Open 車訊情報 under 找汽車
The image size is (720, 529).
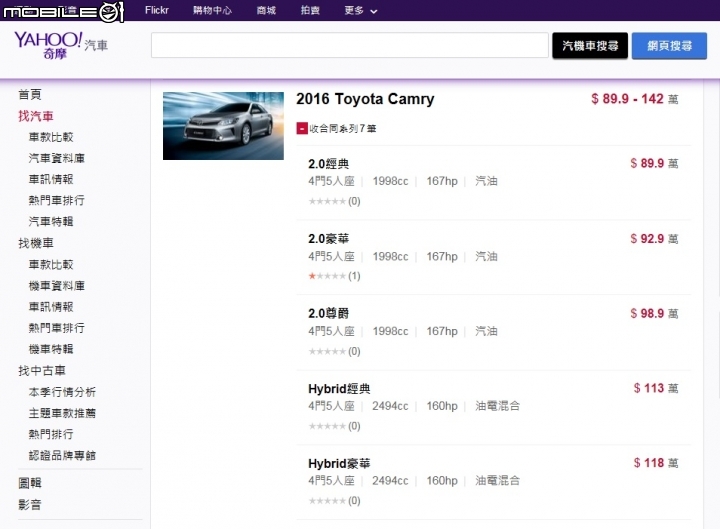(x=51, y=179)
